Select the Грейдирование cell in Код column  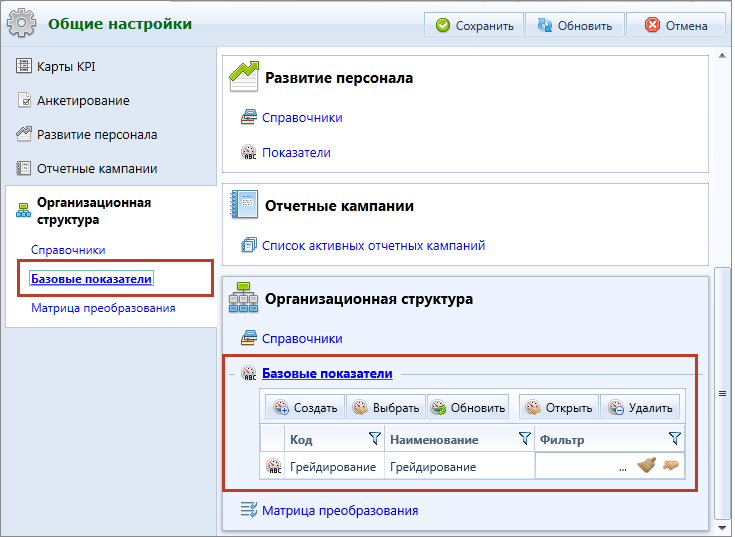(x=334, y=467)
